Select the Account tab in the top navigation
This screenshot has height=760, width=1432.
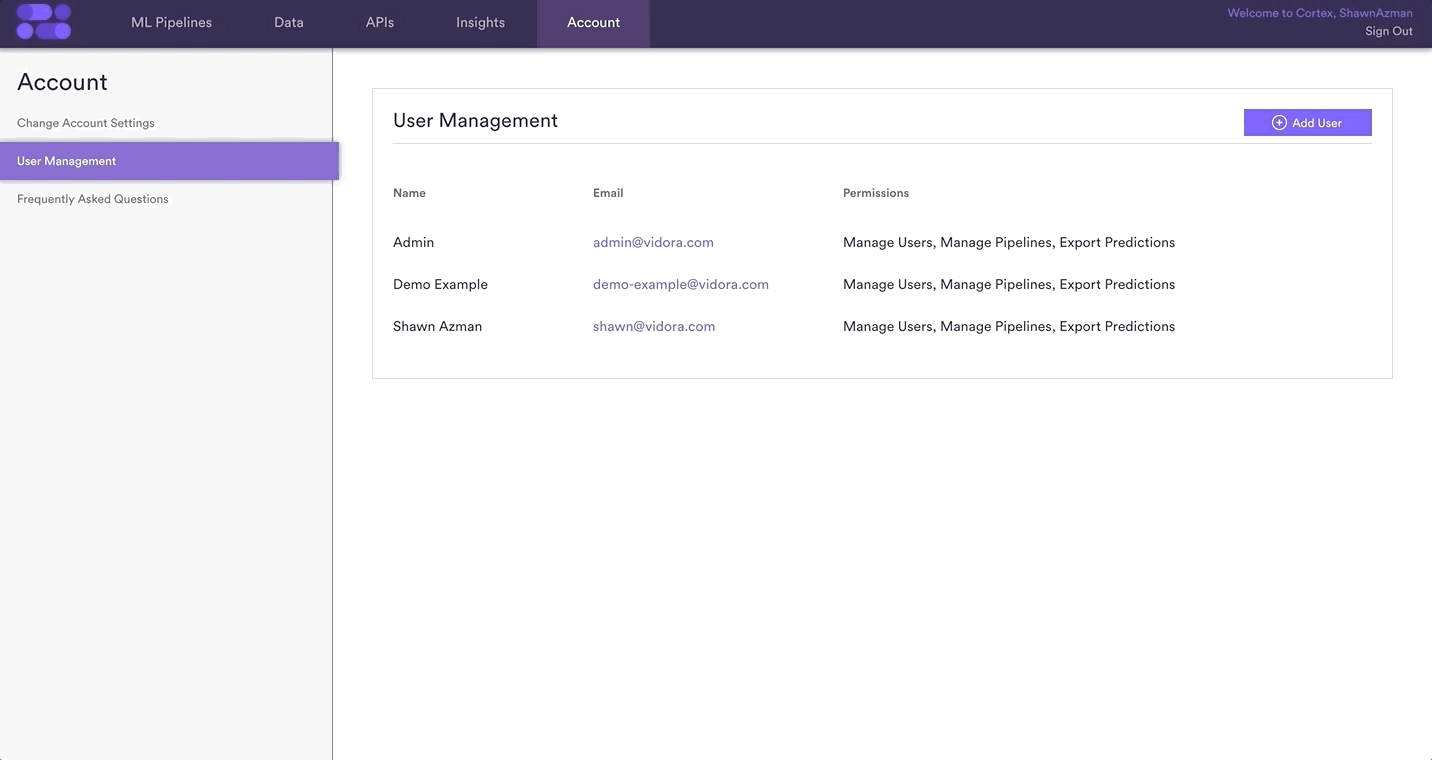click(593, 23)
